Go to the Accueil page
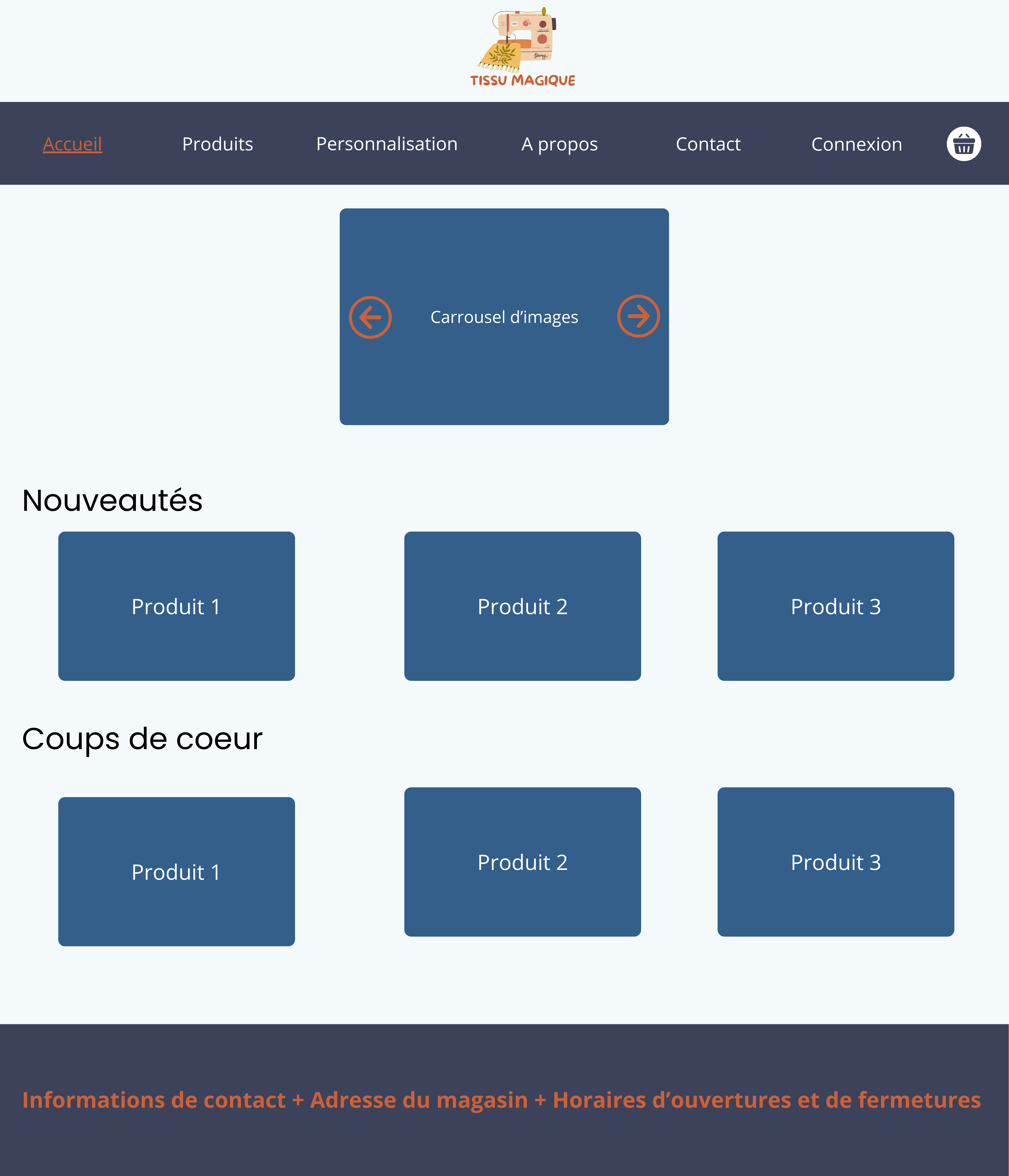 click(73, 144)
